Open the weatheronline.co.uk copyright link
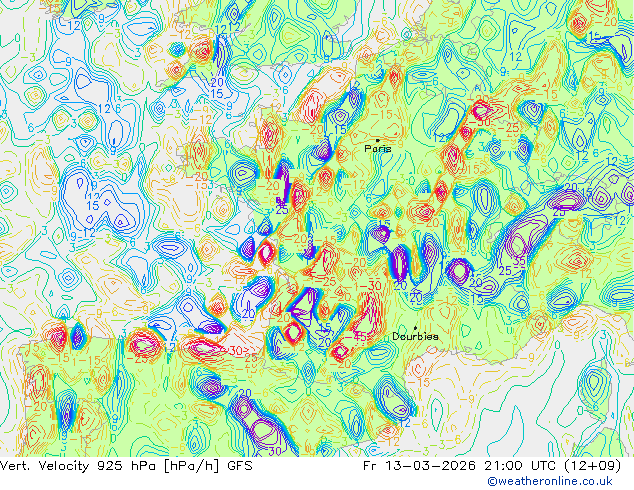Viewport: 634px width, 490px height. pos(550,481)
